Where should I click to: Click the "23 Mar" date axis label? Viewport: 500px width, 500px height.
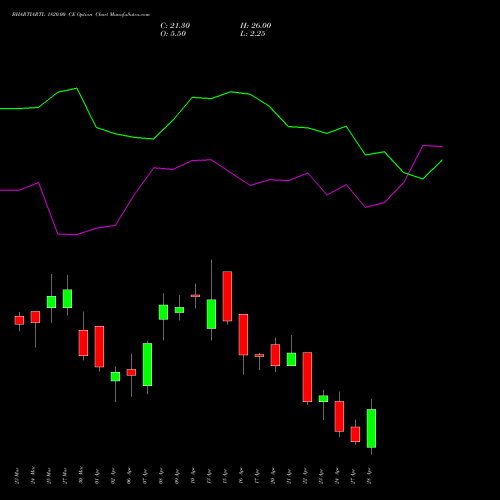[x=17, y=476]
